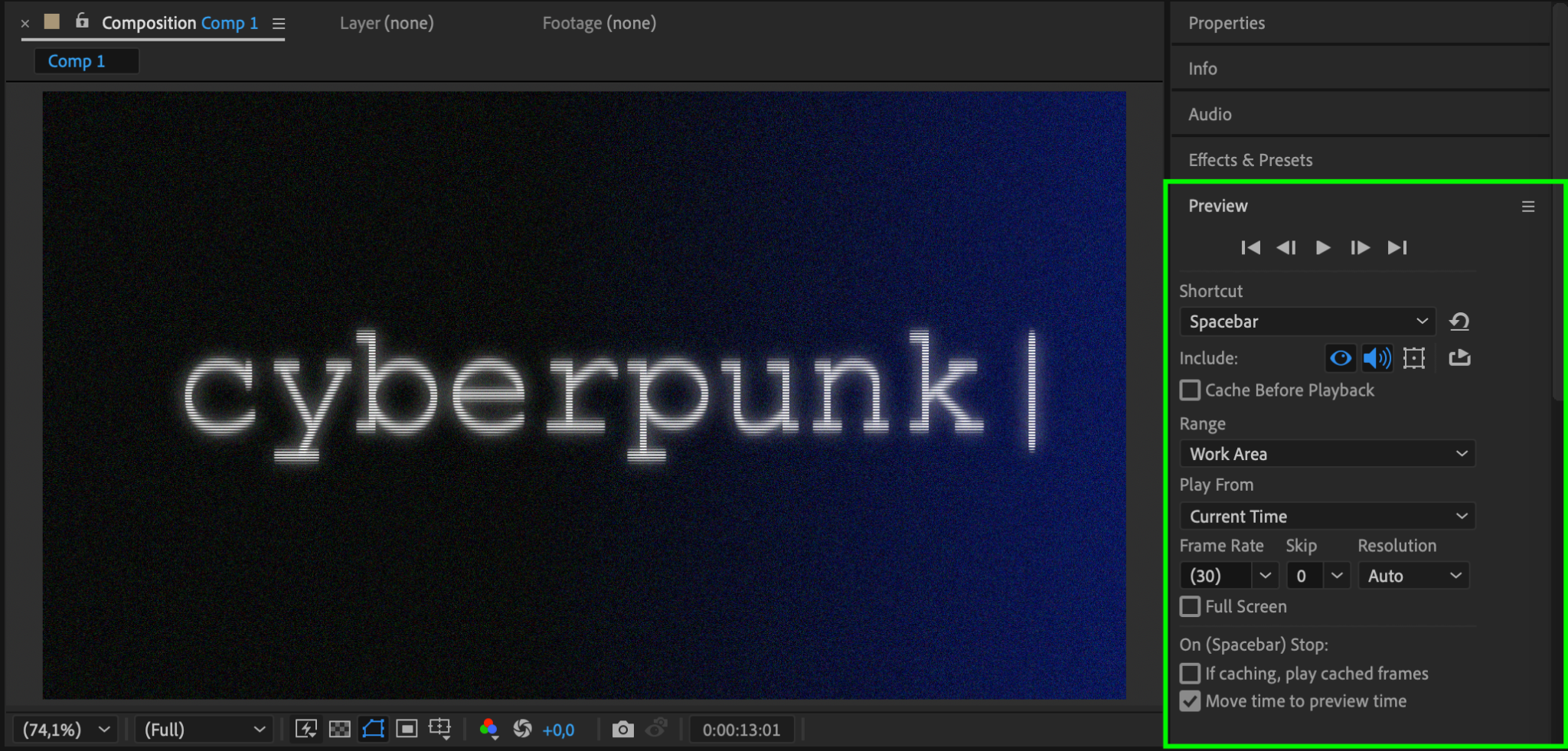Jump to last frame button
This screenshot has height=751, width=1568.
(1396, 247)
